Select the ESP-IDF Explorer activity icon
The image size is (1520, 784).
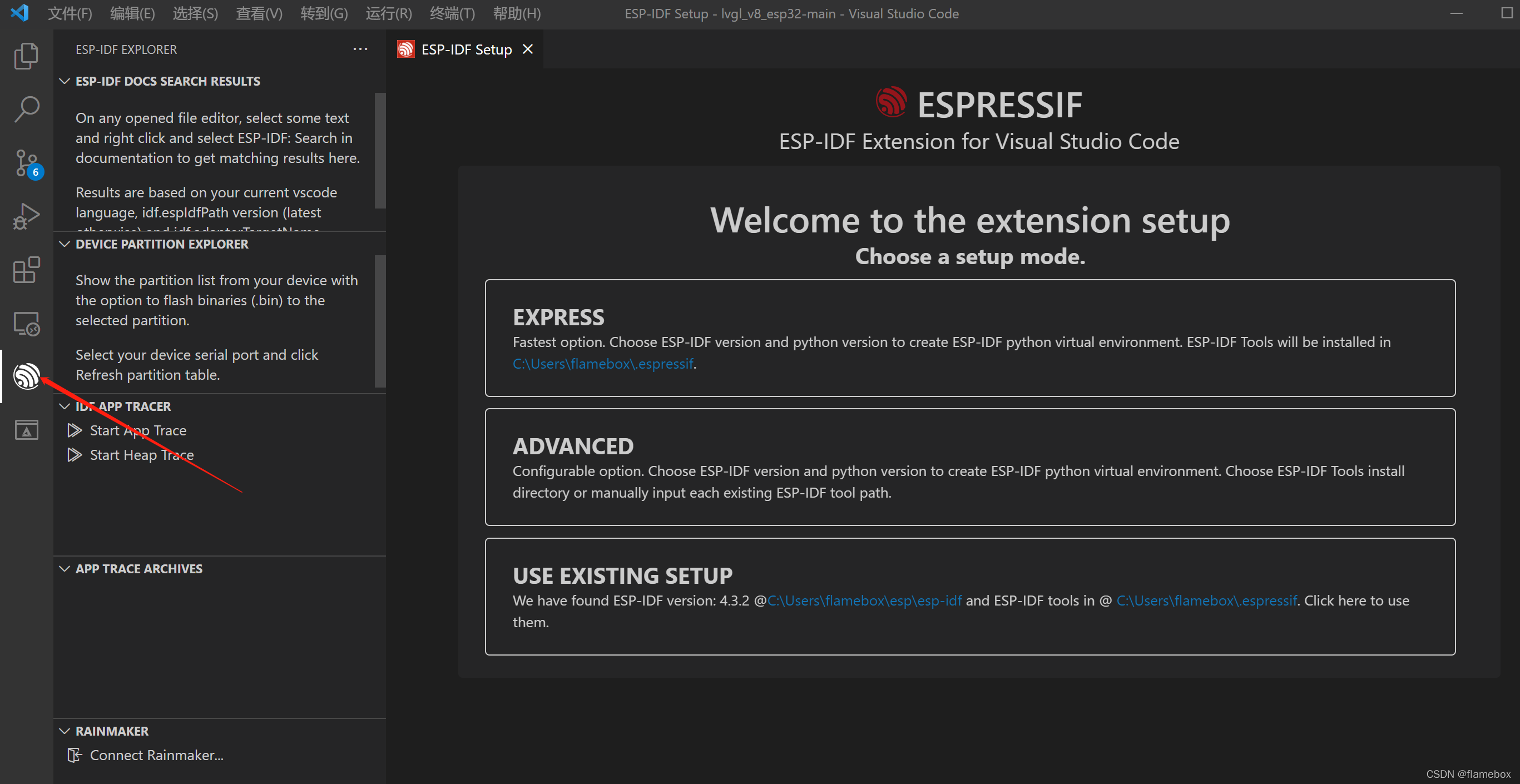pos(27,376)
